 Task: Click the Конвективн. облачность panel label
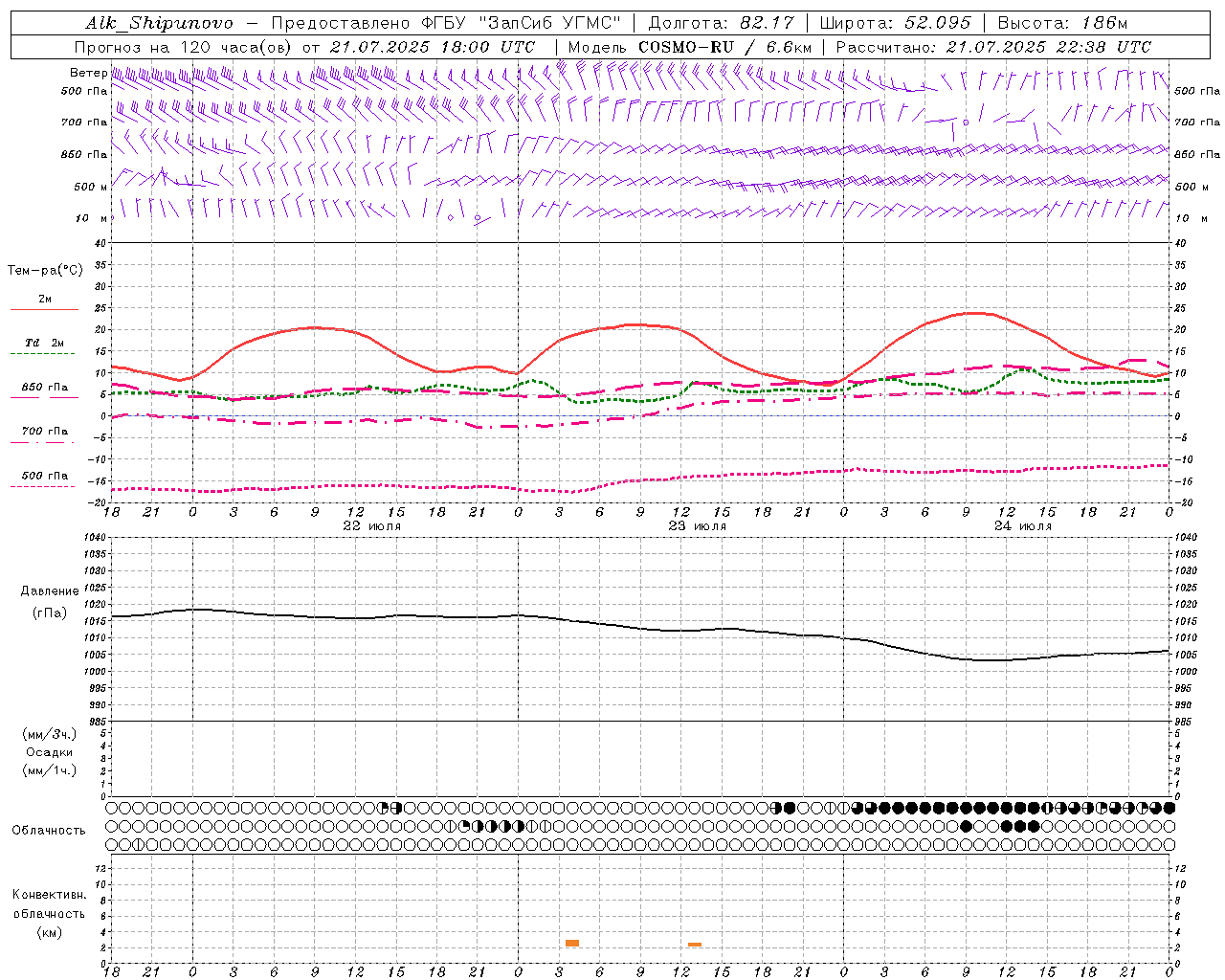click(x=49, y=904)
